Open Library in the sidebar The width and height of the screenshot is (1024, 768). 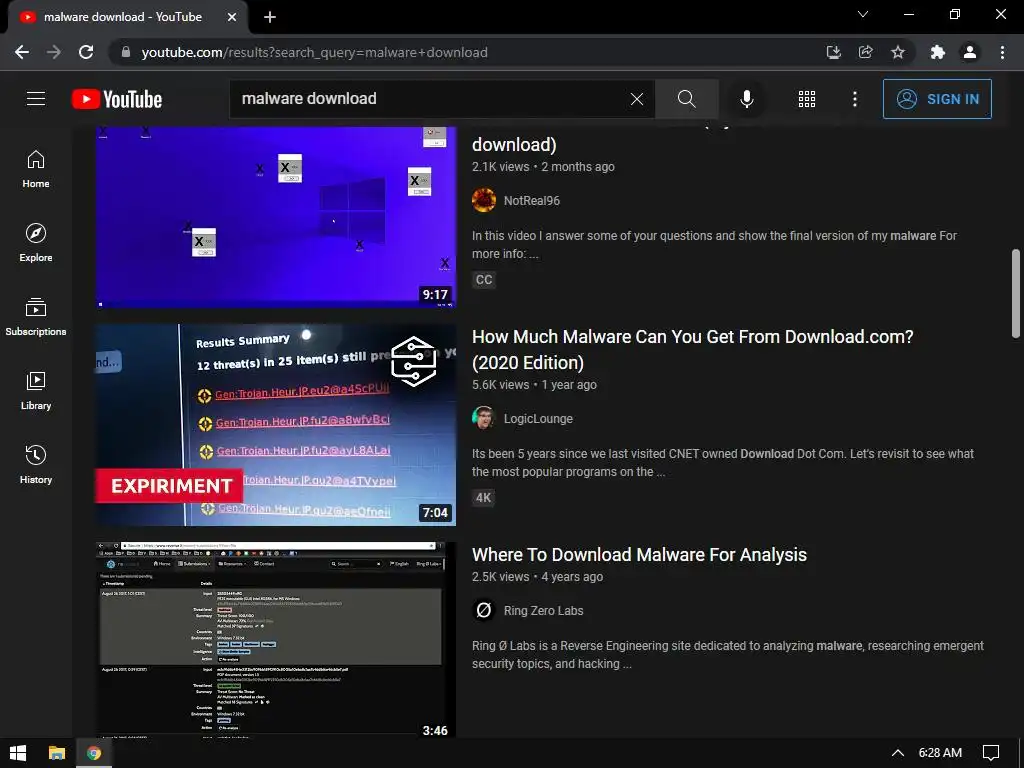(36, 391)
